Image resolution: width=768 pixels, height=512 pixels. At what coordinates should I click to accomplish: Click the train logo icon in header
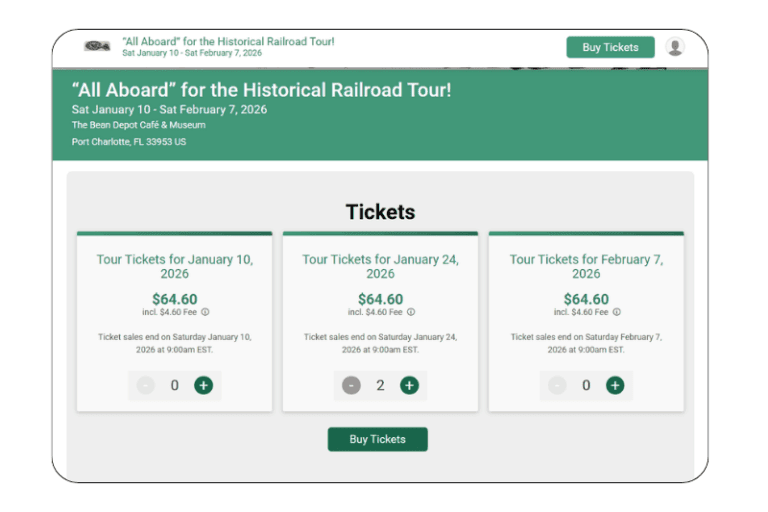click(x=97, y=46)
